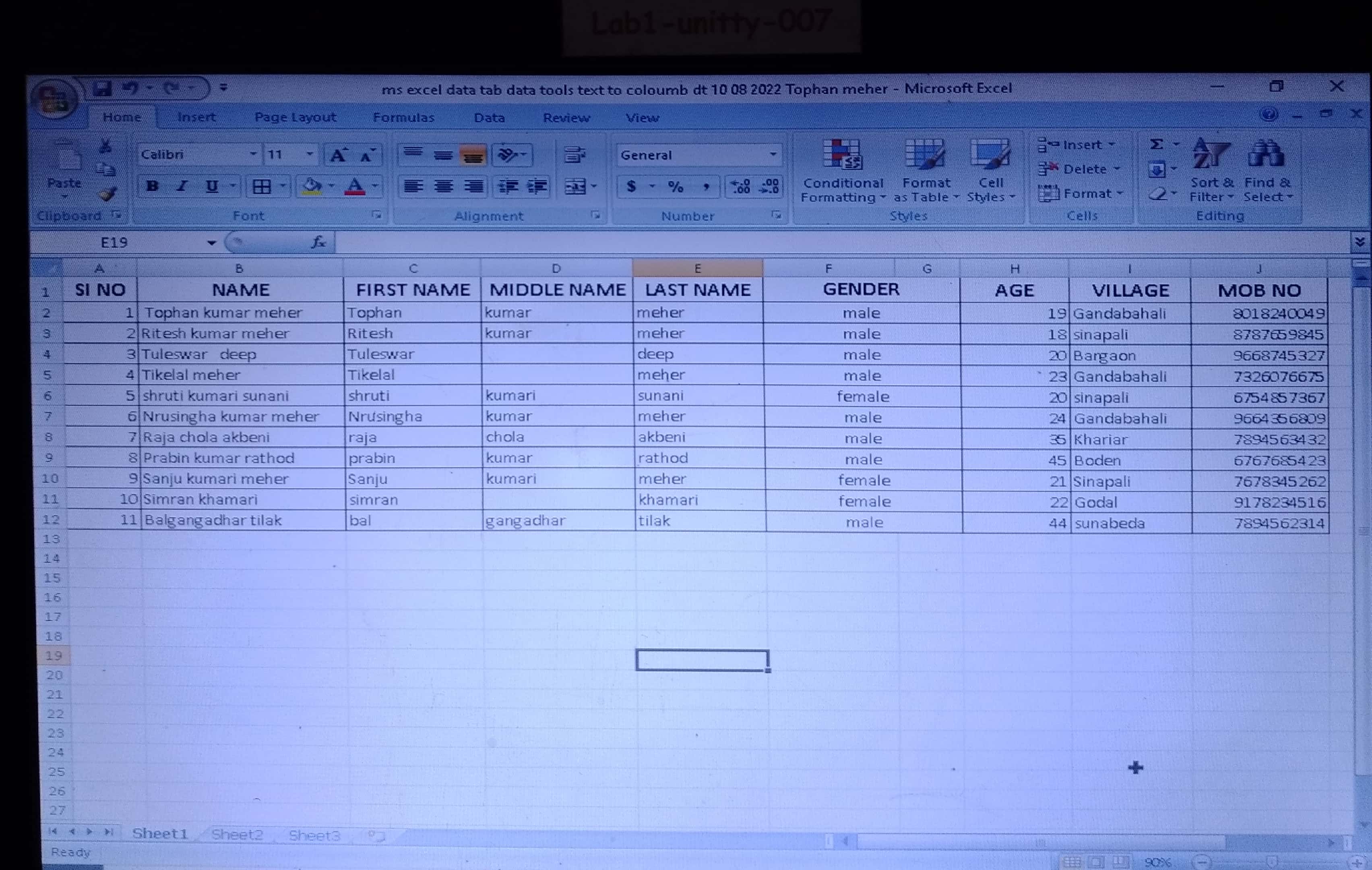Click the Merge & Center icon
Image resolution: width=1372 pixels, height=870 pixels.
click(575, 186)
